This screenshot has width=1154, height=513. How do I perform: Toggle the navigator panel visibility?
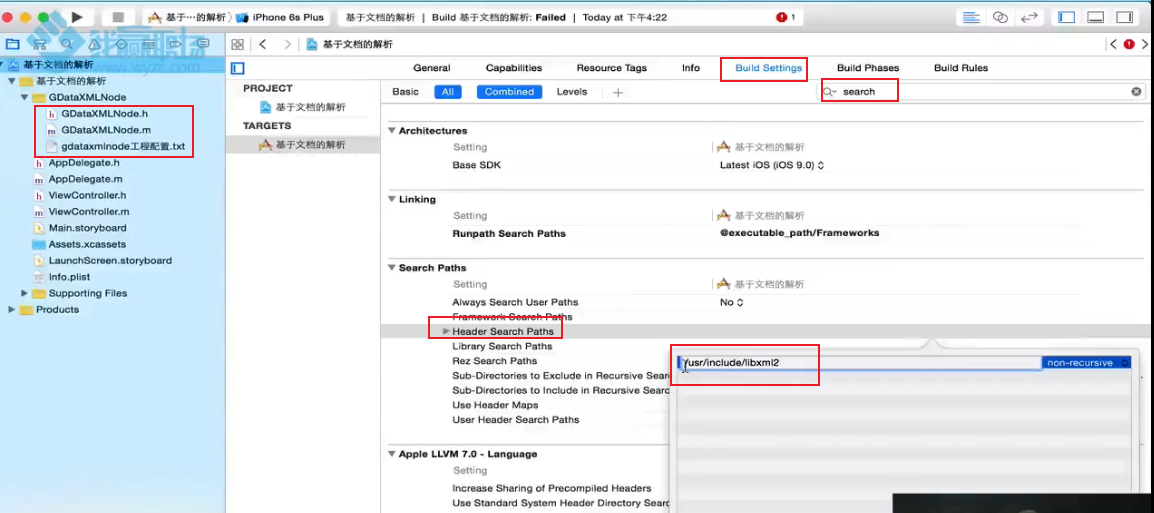point(1066,17)
